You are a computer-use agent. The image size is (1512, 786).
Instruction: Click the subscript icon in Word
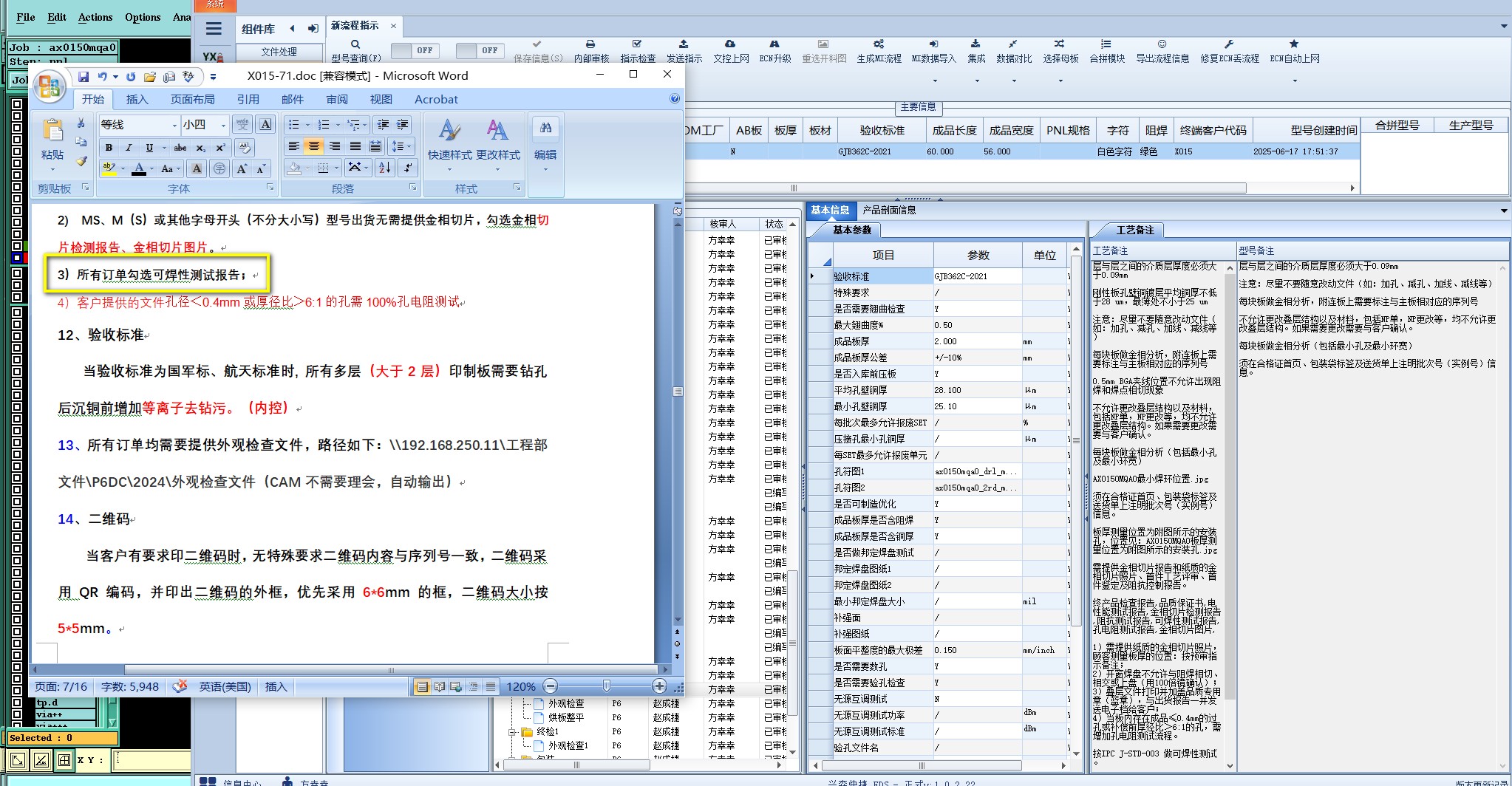click(x=200, y=148)
